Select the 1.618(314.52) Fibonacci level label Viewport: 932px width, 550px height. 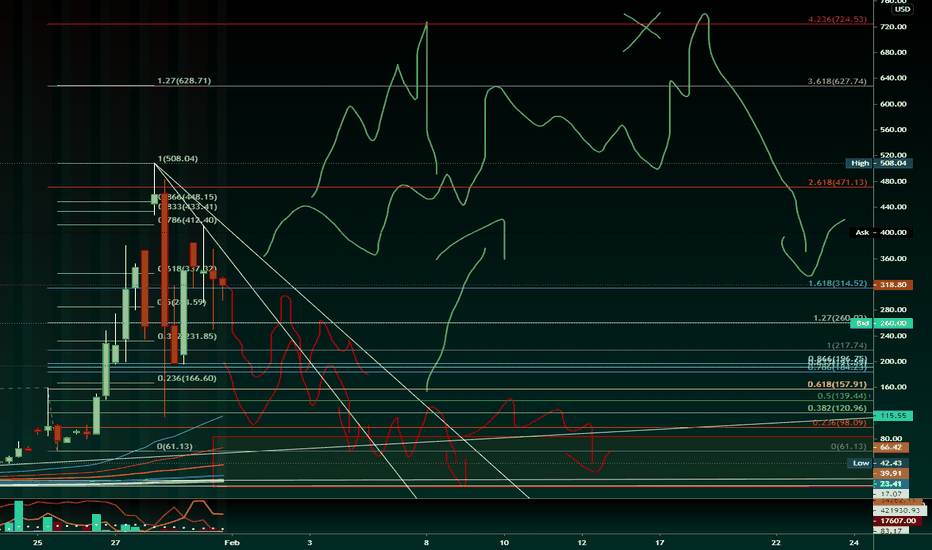pos(837,284)
